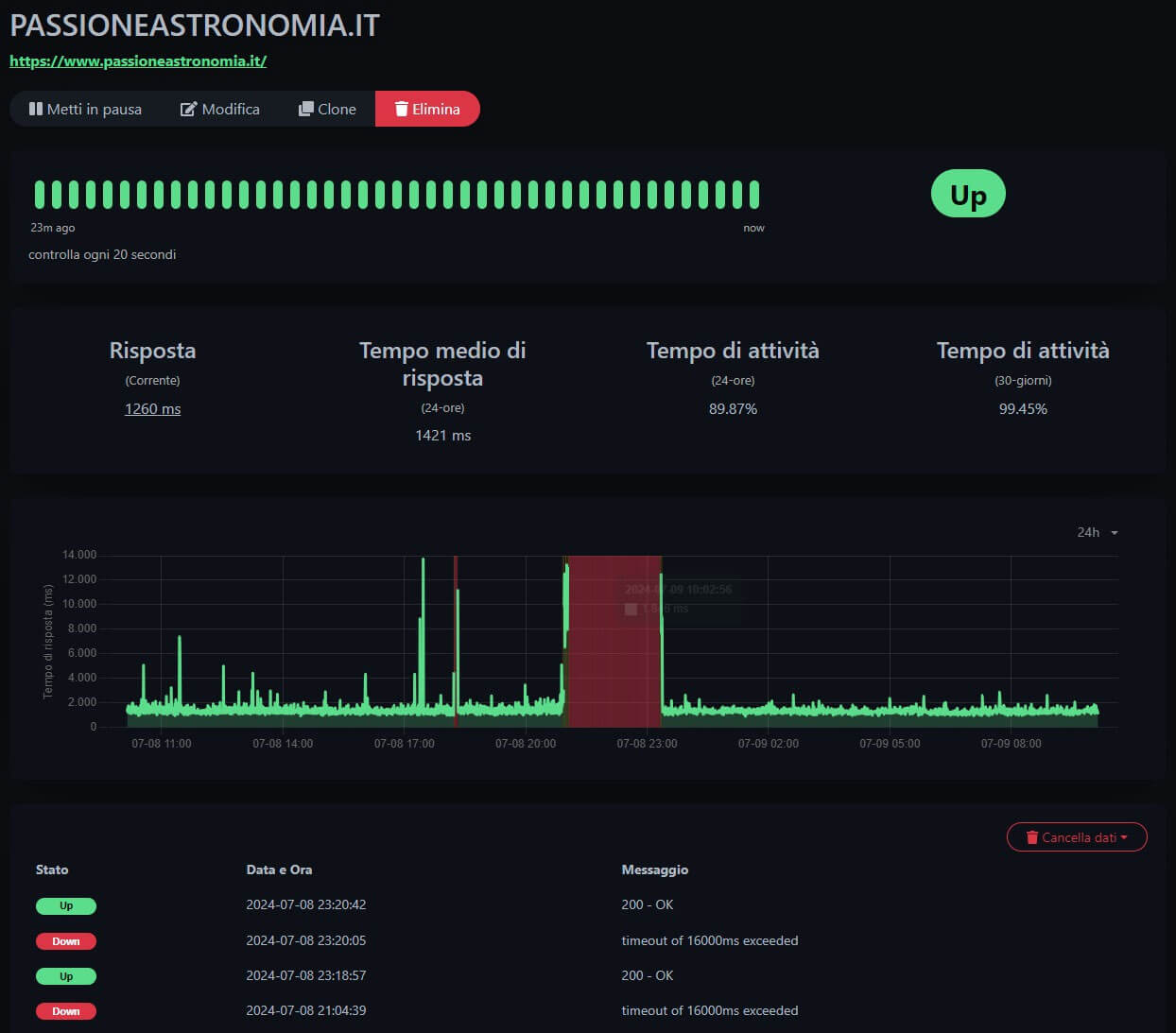Click the 14.000 y-axis label

click(x=79, y=555)
